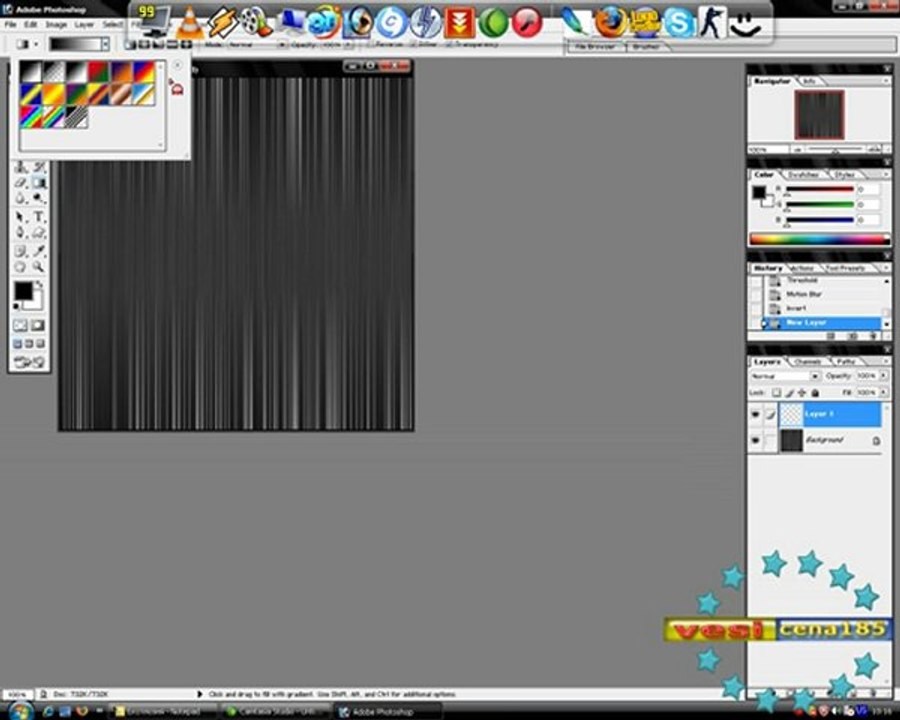Screen dimensions: 900x720
Task: Hide Layer 1 eye visibility icon
Action: tap(755, 414)
